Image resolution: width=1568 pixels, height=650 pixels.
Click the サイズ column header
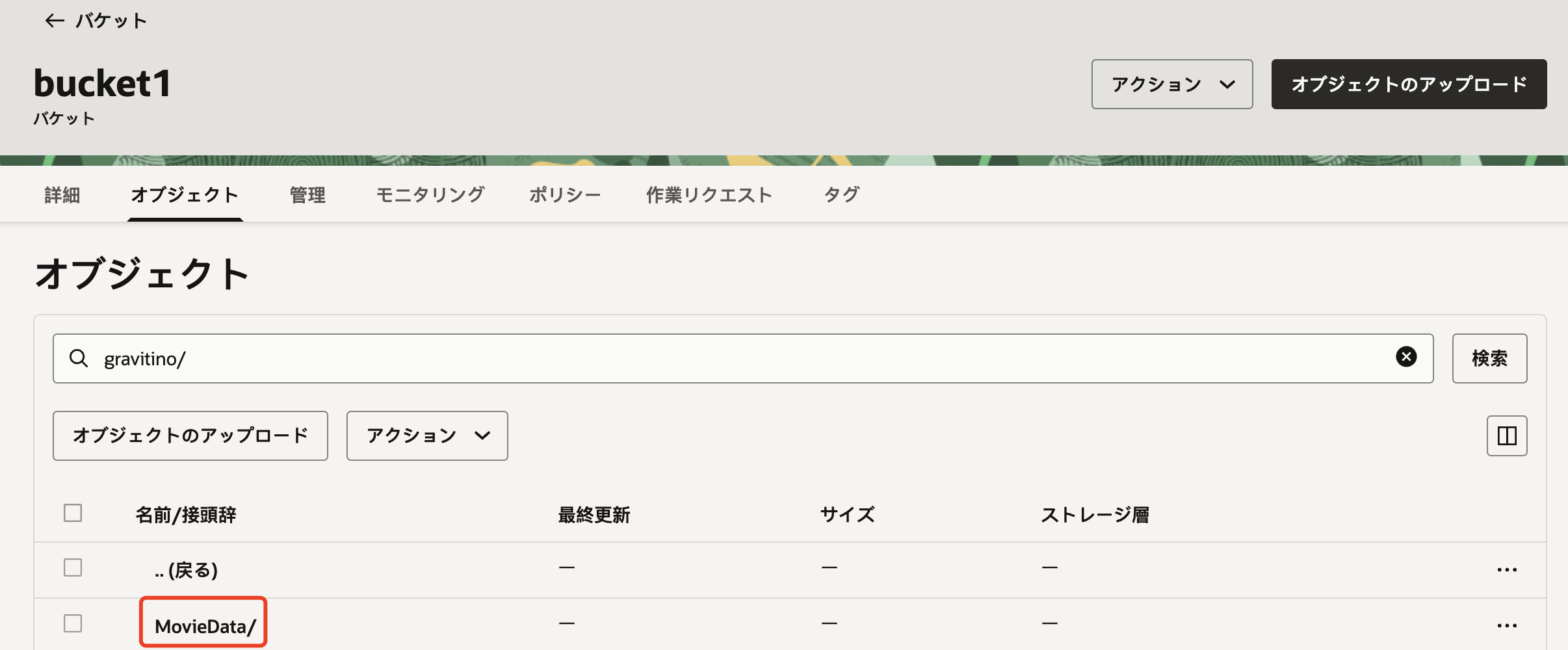tap(848, 515)
